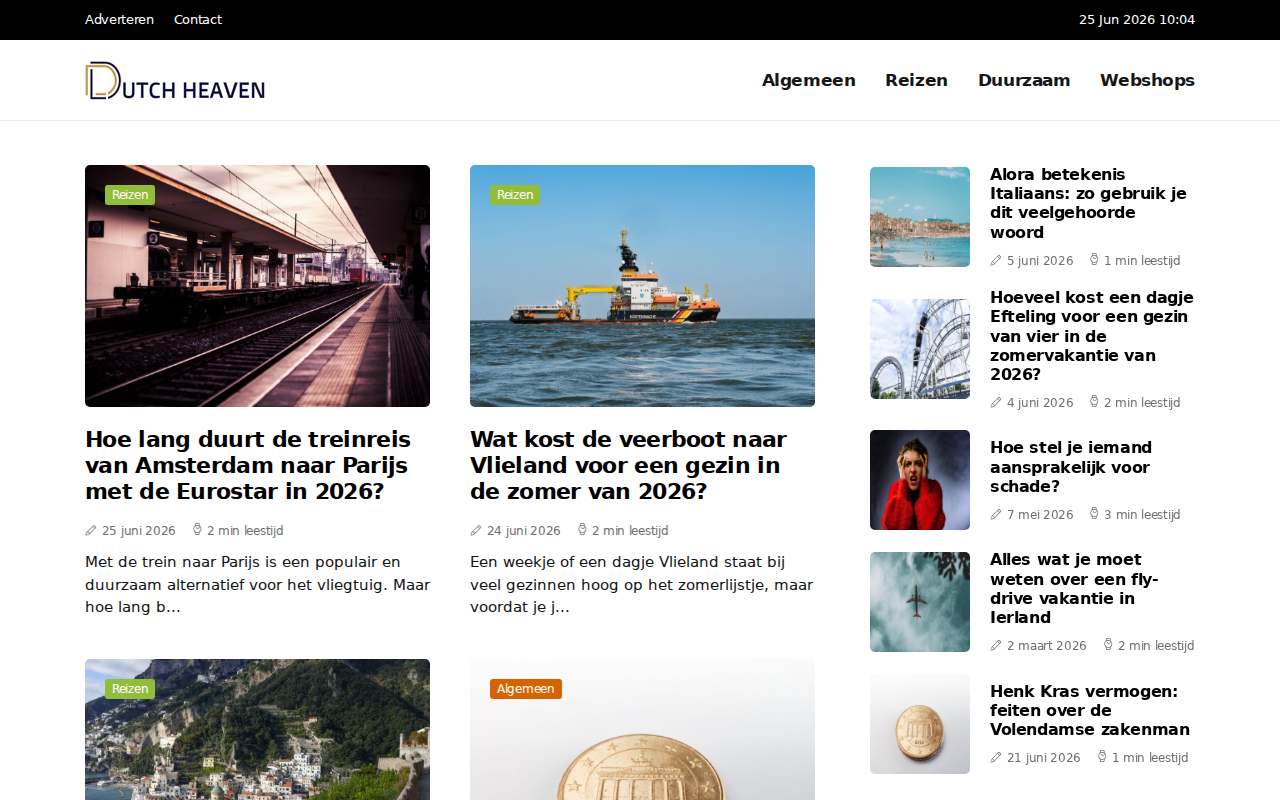Click clock icon in Henk Kras article meta
This screenshot has width=1280, height=800.
point(1102,757)
